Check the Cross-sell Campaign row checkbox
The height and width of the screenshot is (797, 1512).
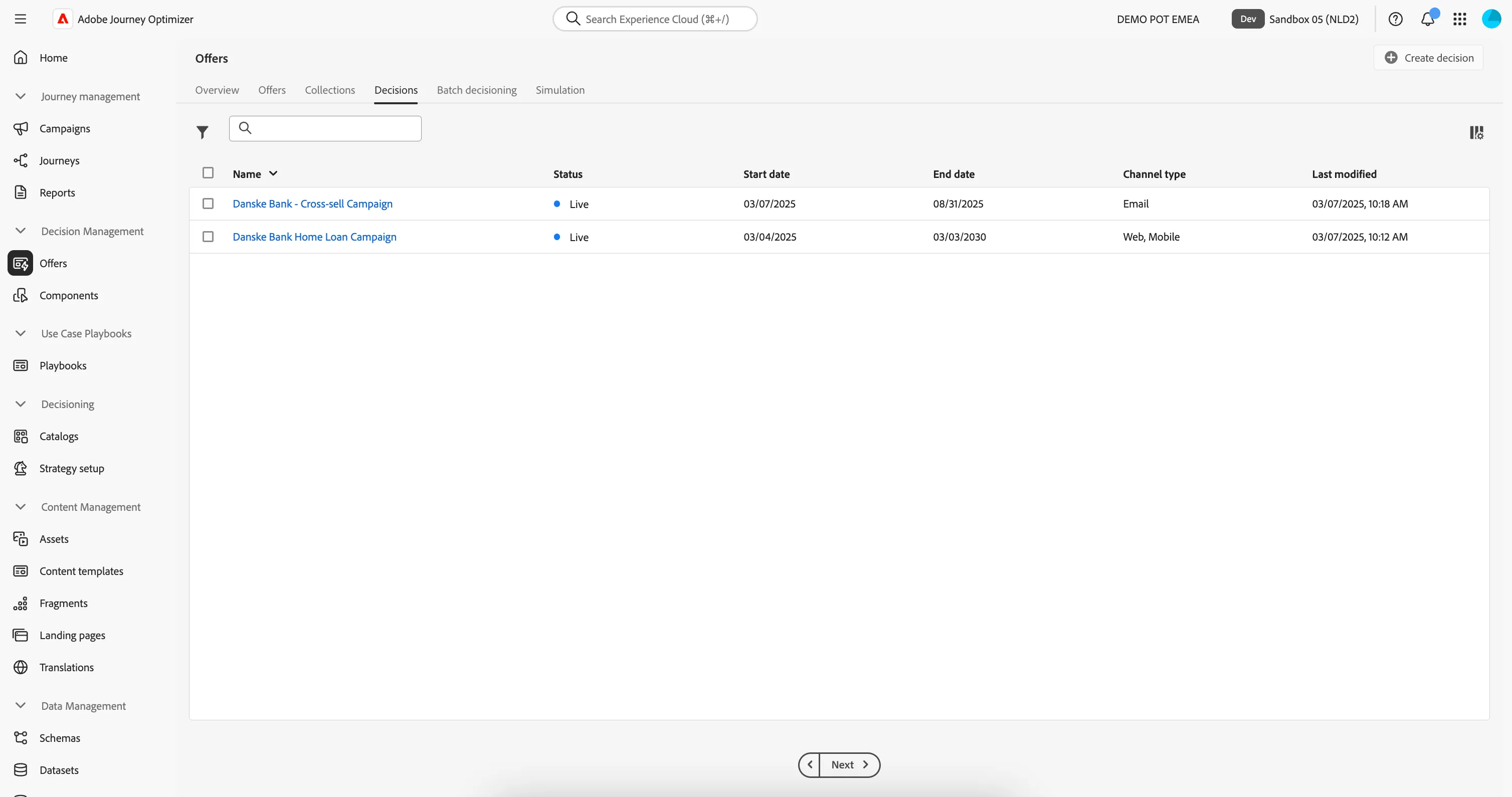click(208, 203)
